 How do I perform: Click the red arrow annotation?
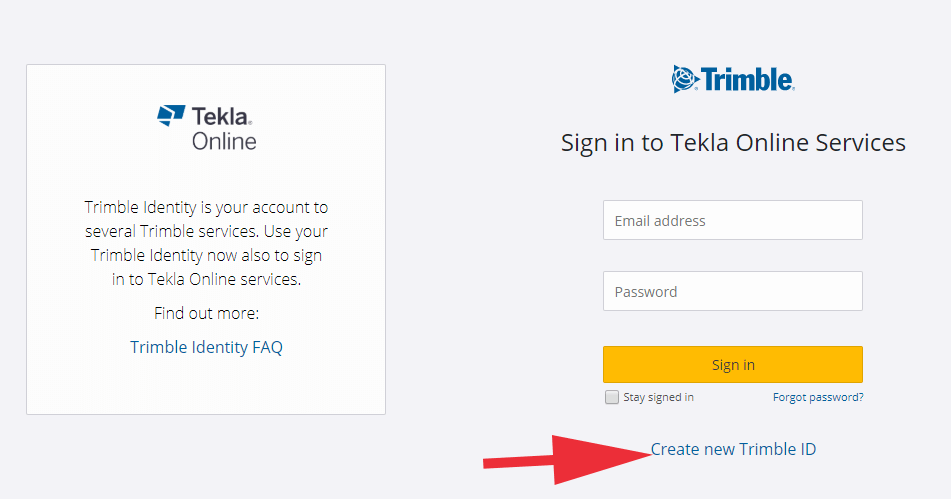tap(567, 460)
